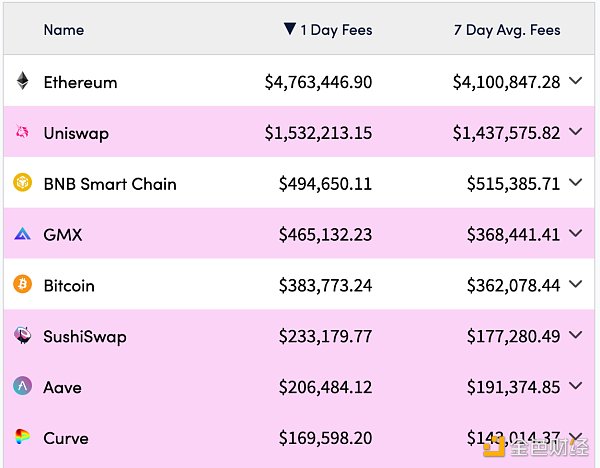Click the GMX triangle icon
This screenshot has width=600, height=468.
pos(22,234)
